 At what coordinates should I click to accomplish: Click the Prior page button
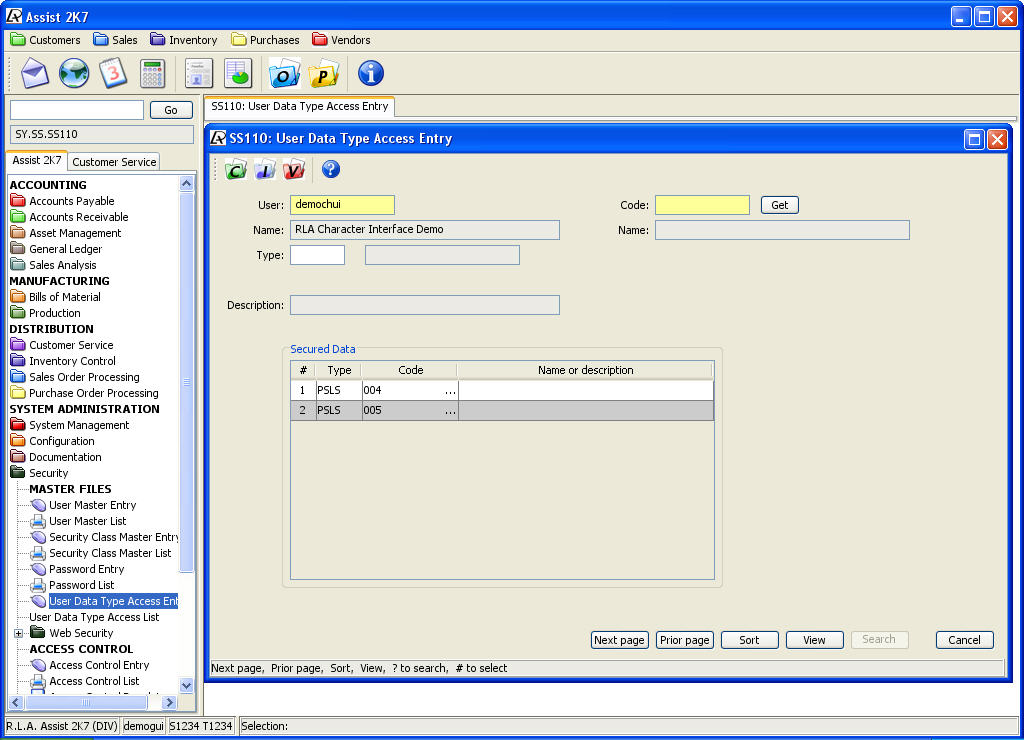[x=684, y=640]
